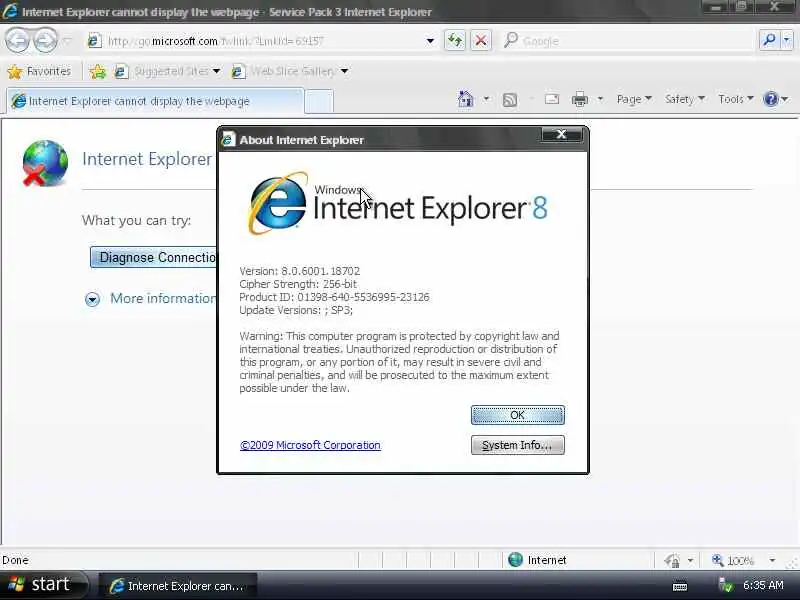Click the Zoom level 100% button
The image size is (800, 600).
pyautogui.click(x=733, y=561)
